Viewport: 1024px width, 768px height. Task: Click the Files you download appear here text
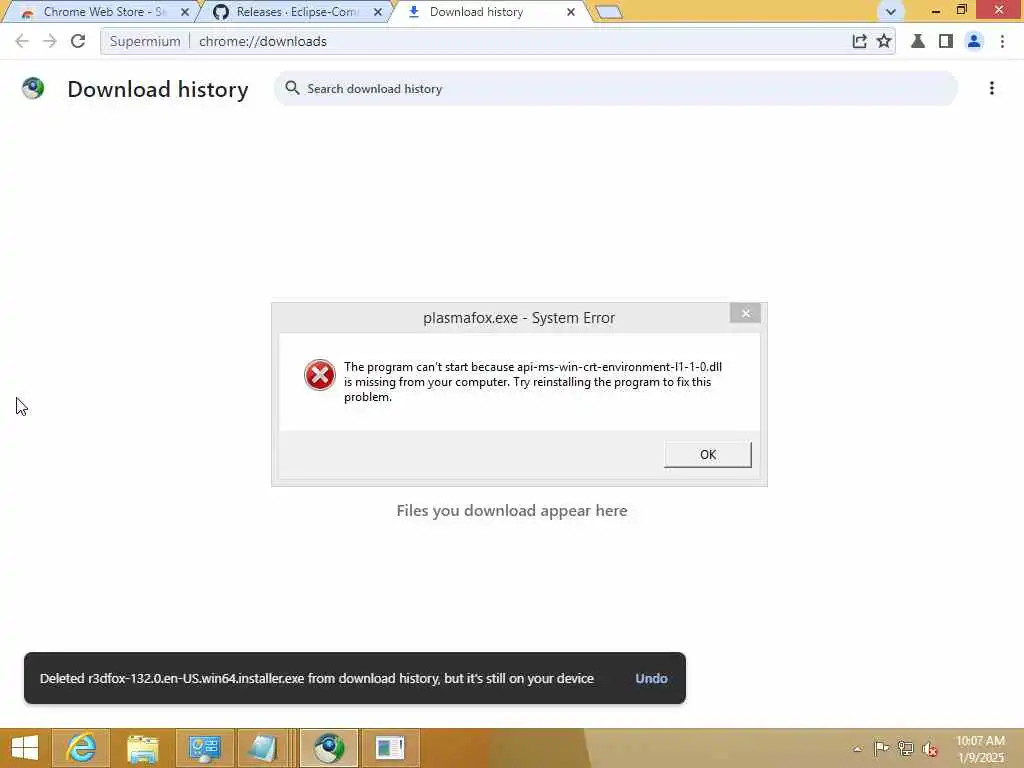point(512,511)
